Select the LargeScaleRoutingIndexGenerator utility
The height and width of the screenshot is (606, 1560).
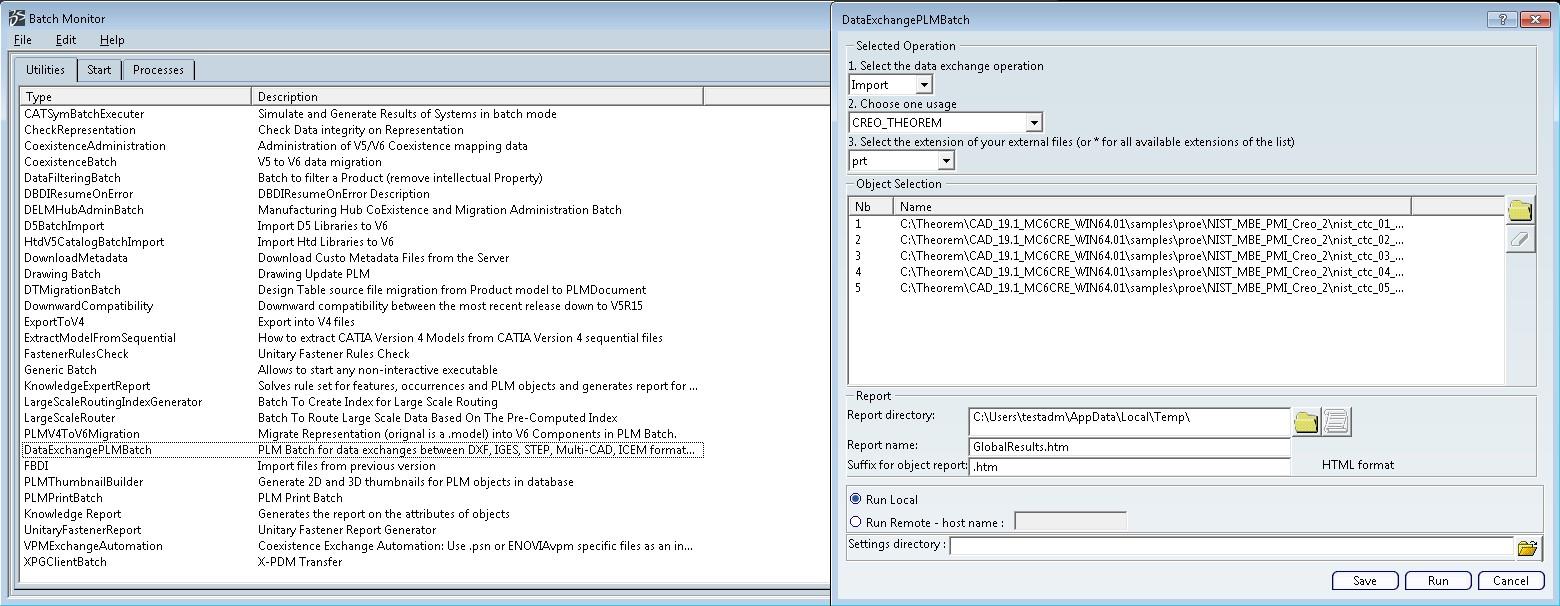[113, 402]
